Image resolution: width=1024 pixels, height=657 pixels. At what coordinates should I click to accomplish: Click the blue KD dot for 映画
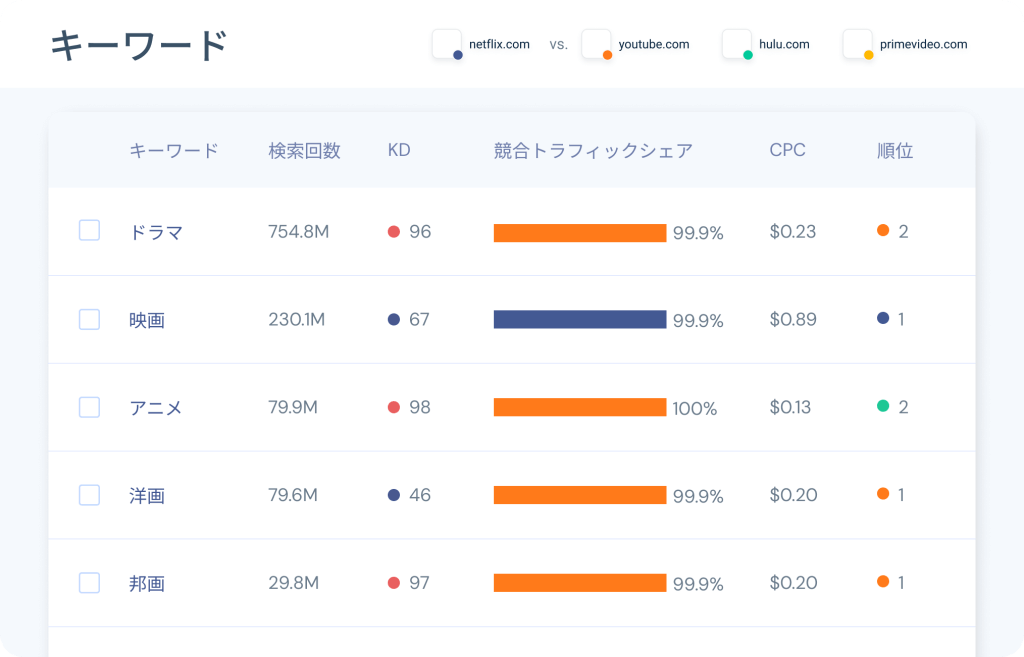click(x=394, y=320)
